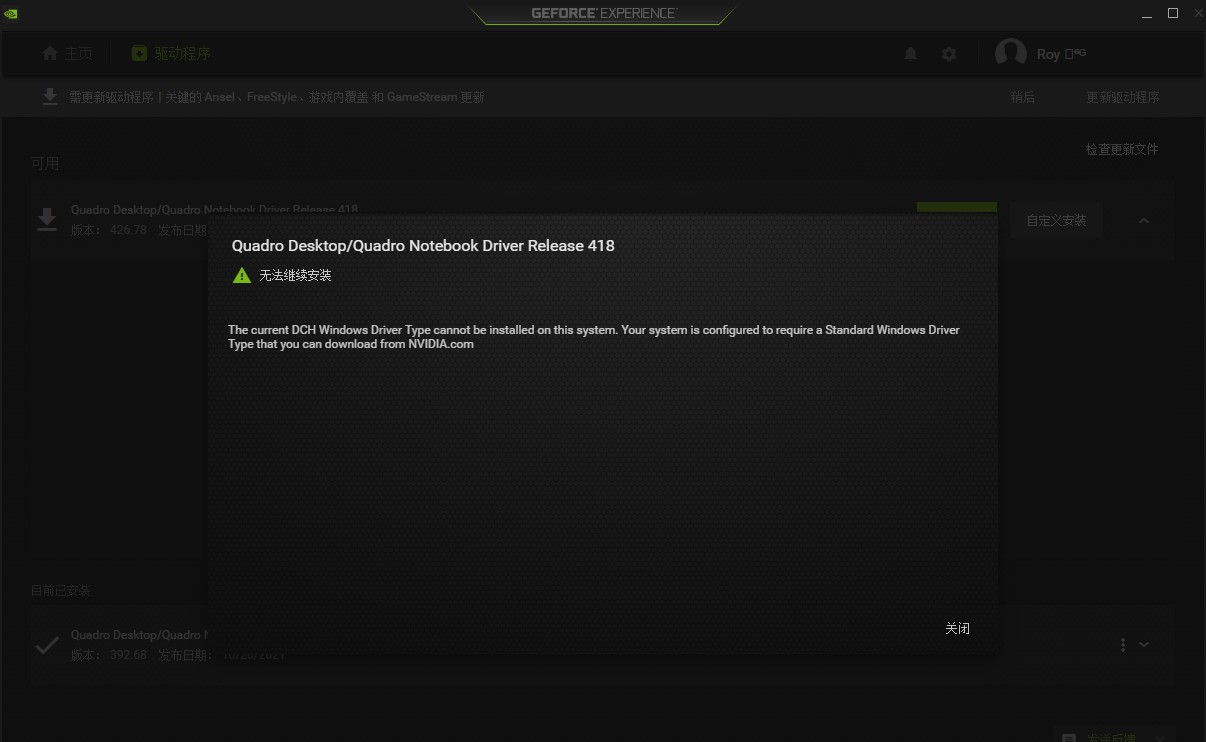The width and height of the screenshot is (1206, 742).
Task: Click the user profile avatar
Action: pyautogui.click(x=1010, y=54)
